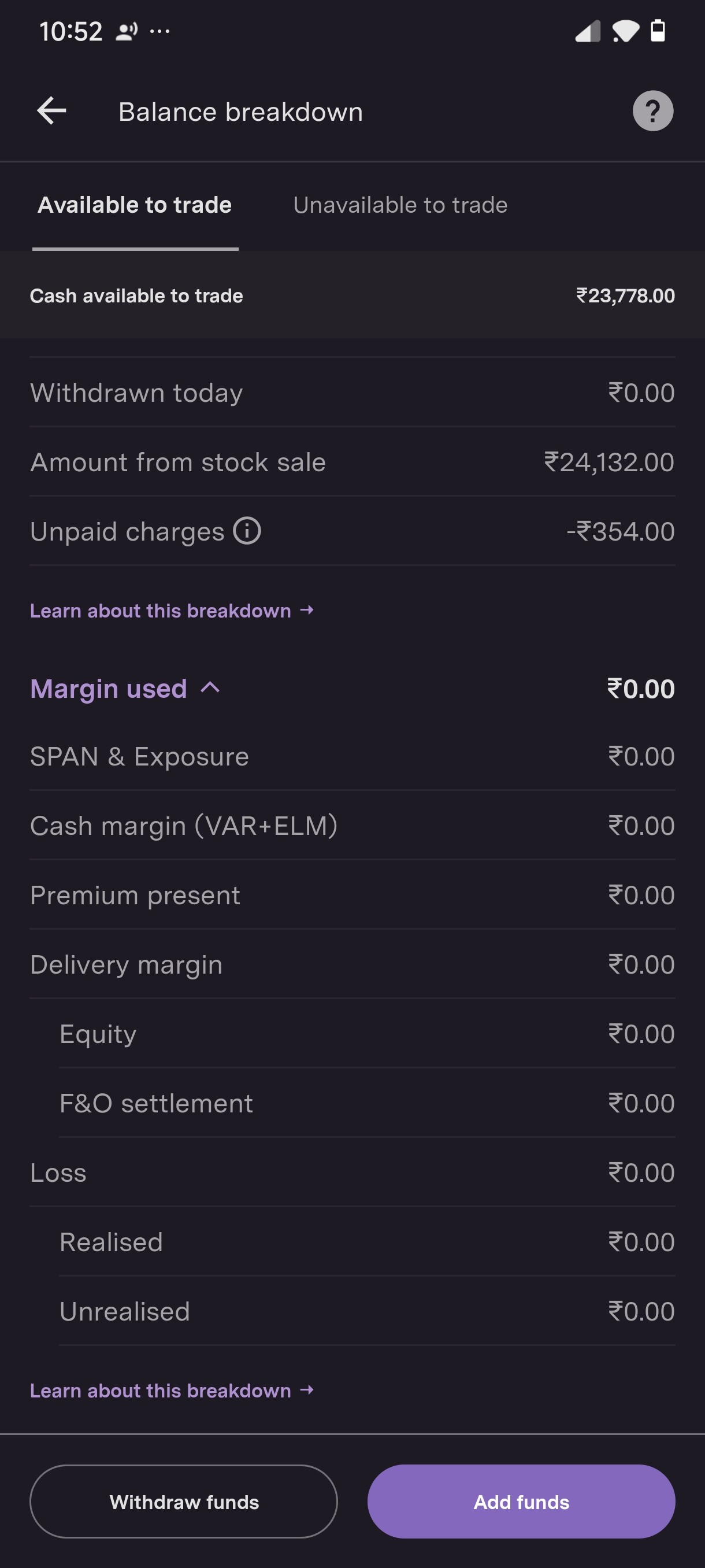Viewport: 705px width, 1568px height.
Task: Tap the Cash available to trade row
Action: click(352, 296)
